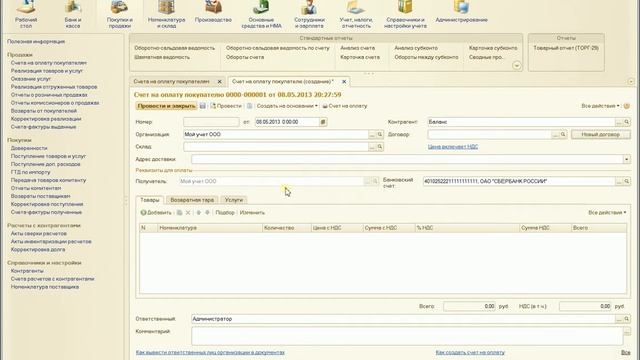Click the move row up arrow icon

click(199, 213)
